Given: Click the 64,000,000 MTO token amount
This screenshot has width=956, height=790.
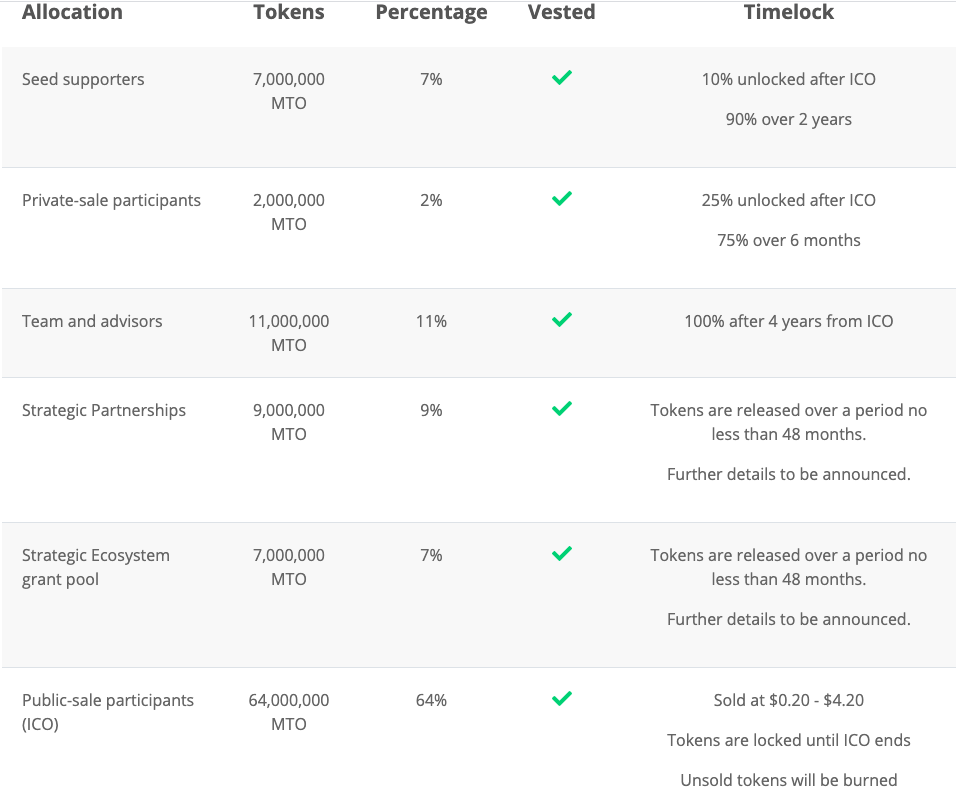Looking at the screenshot, I should (289, 712).
